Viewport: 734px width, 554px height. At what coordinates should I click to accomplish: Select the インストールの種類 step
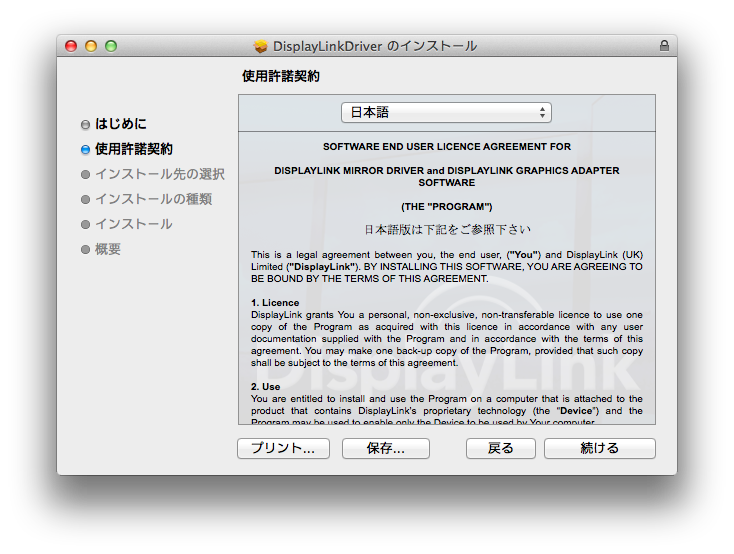click(153, 199)
